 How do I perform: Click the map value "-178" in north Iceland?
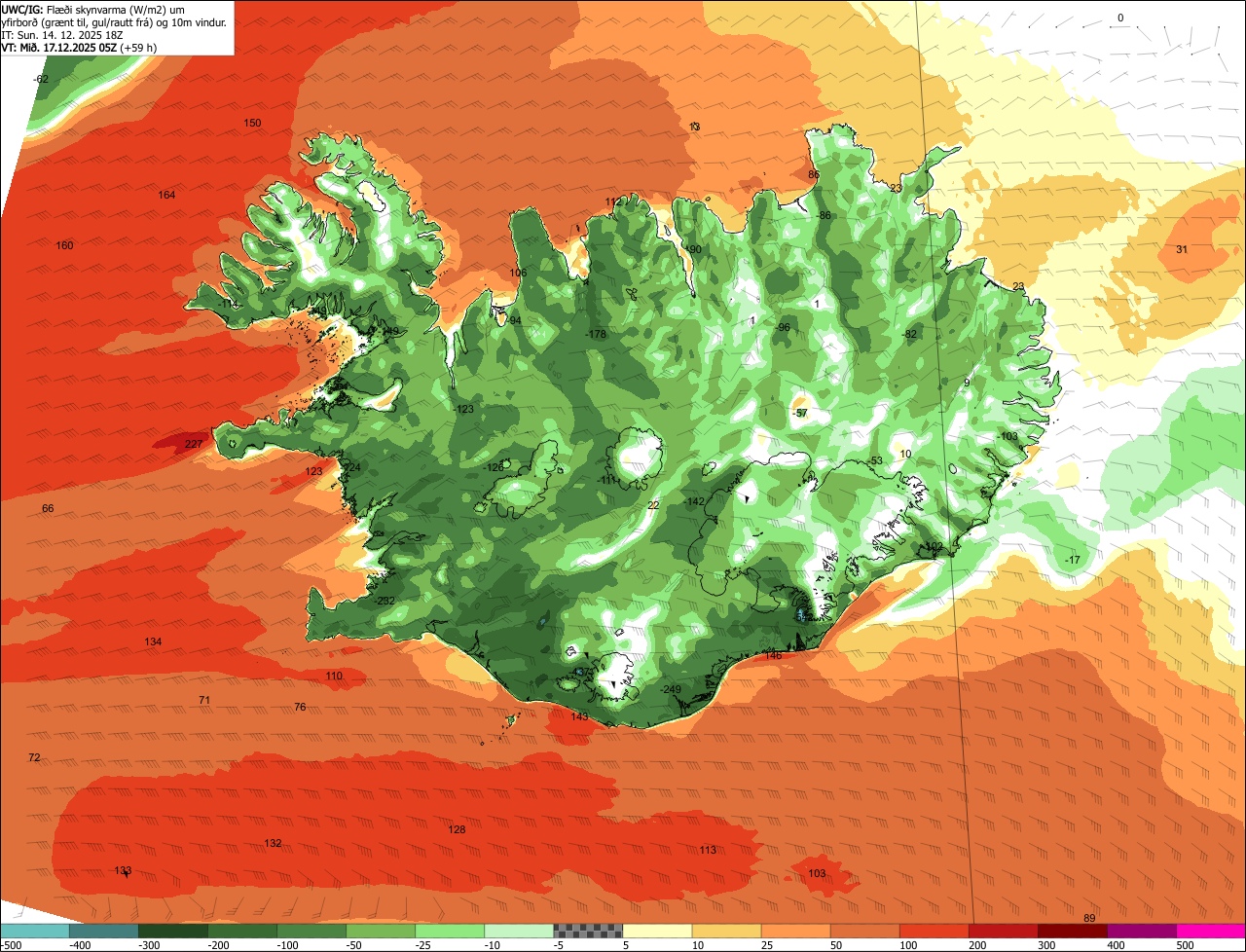tap(596, 335)
